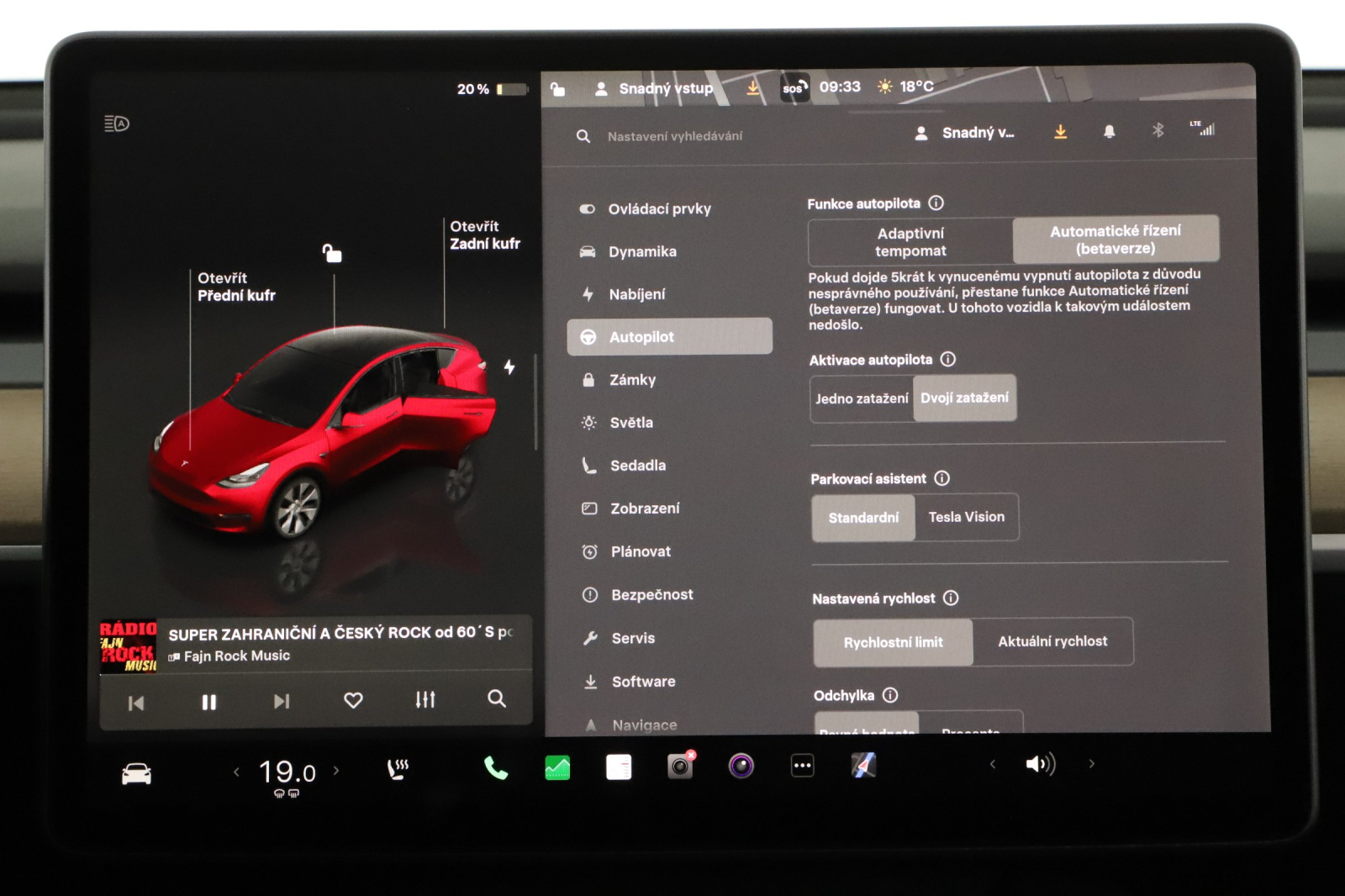Open Bluetooth settings from the status bar
Image resolution: width=1345 pixels, height=896 pixels.
pos(1158,131)
